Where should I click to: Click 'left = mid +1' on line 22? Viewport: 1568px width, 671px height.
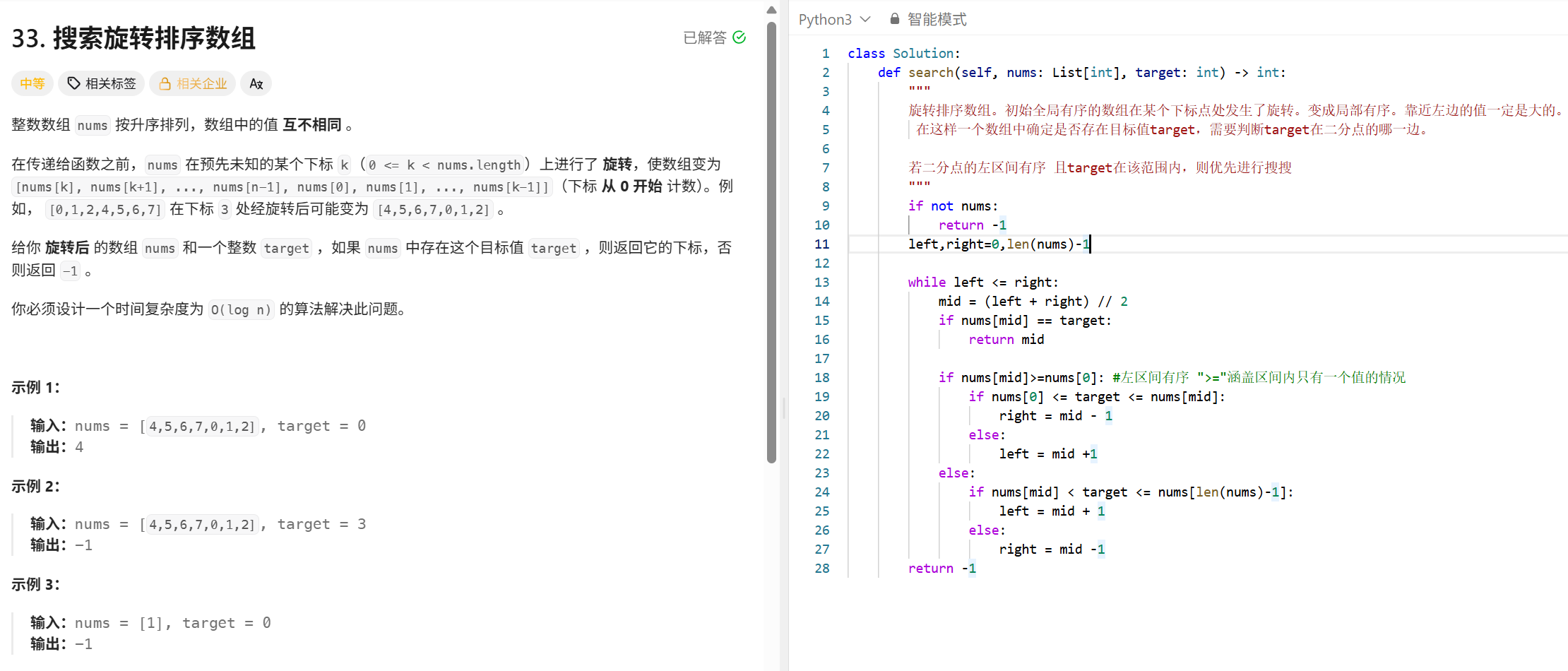[x=1047, y=453]
